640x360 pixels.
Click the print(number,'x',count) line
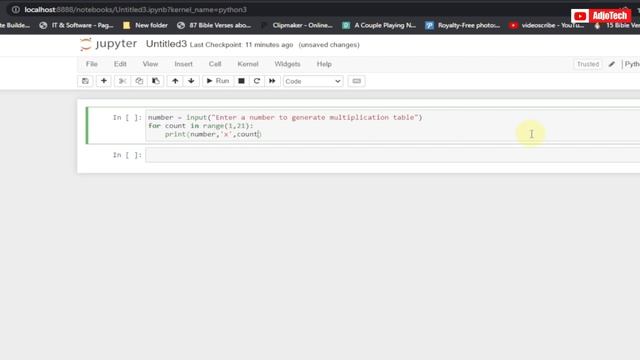tap(213, 134)
